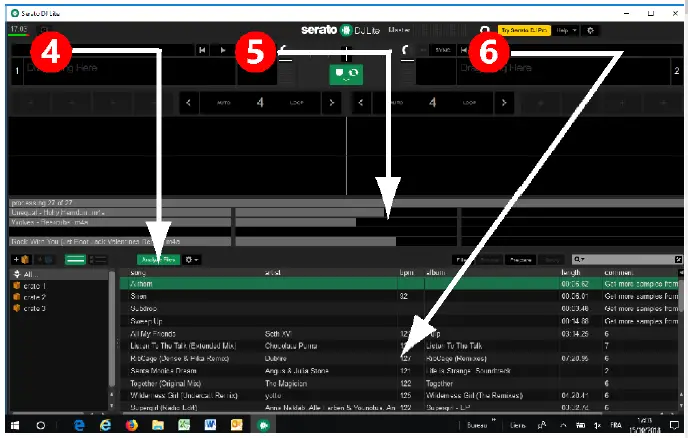Launch Firefox from taskbar
688x438 pixels.
coord(131,425)
